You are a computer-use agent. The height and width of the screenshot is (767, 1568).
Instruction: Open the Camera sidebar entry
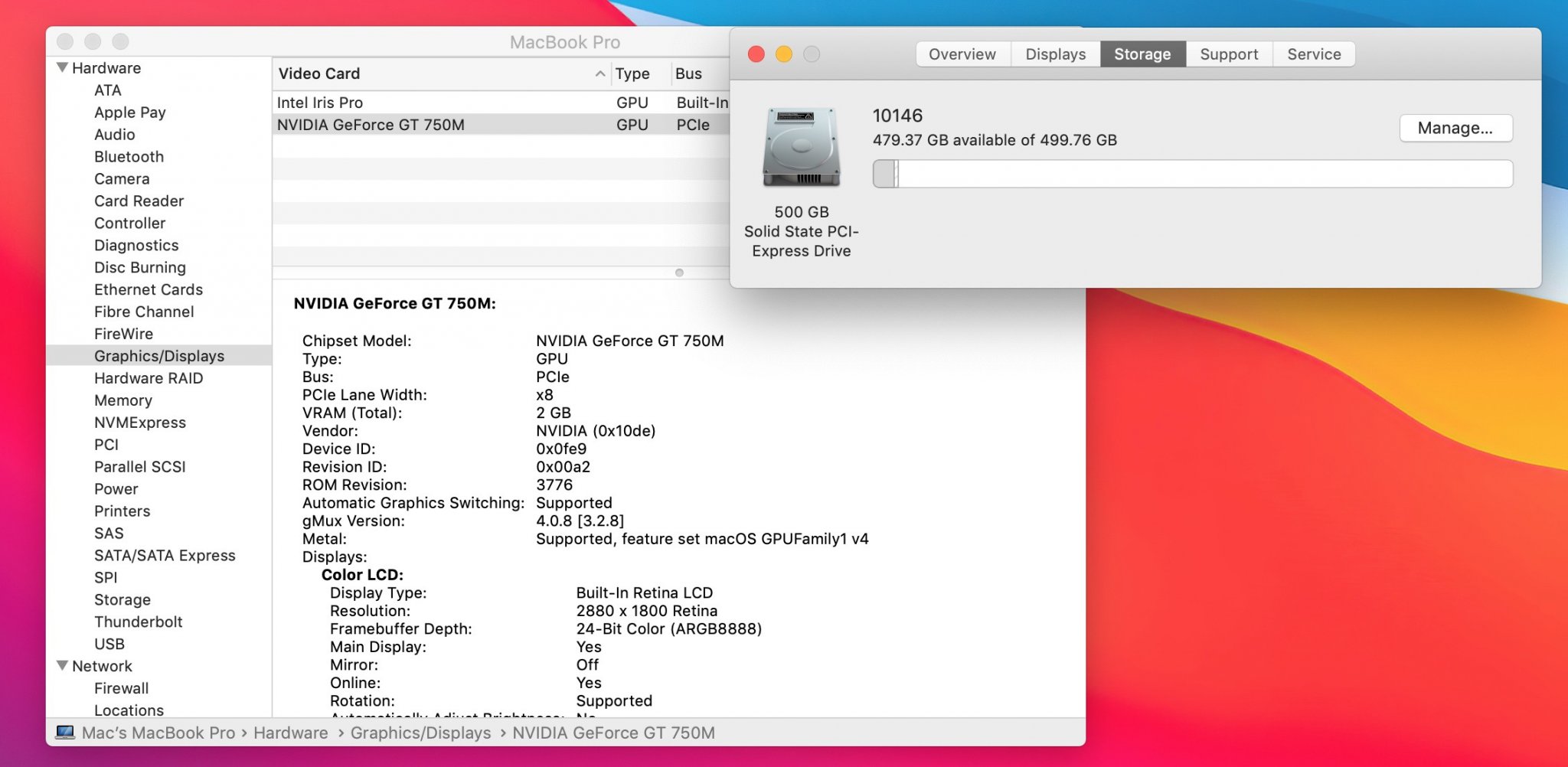(122, 179)
